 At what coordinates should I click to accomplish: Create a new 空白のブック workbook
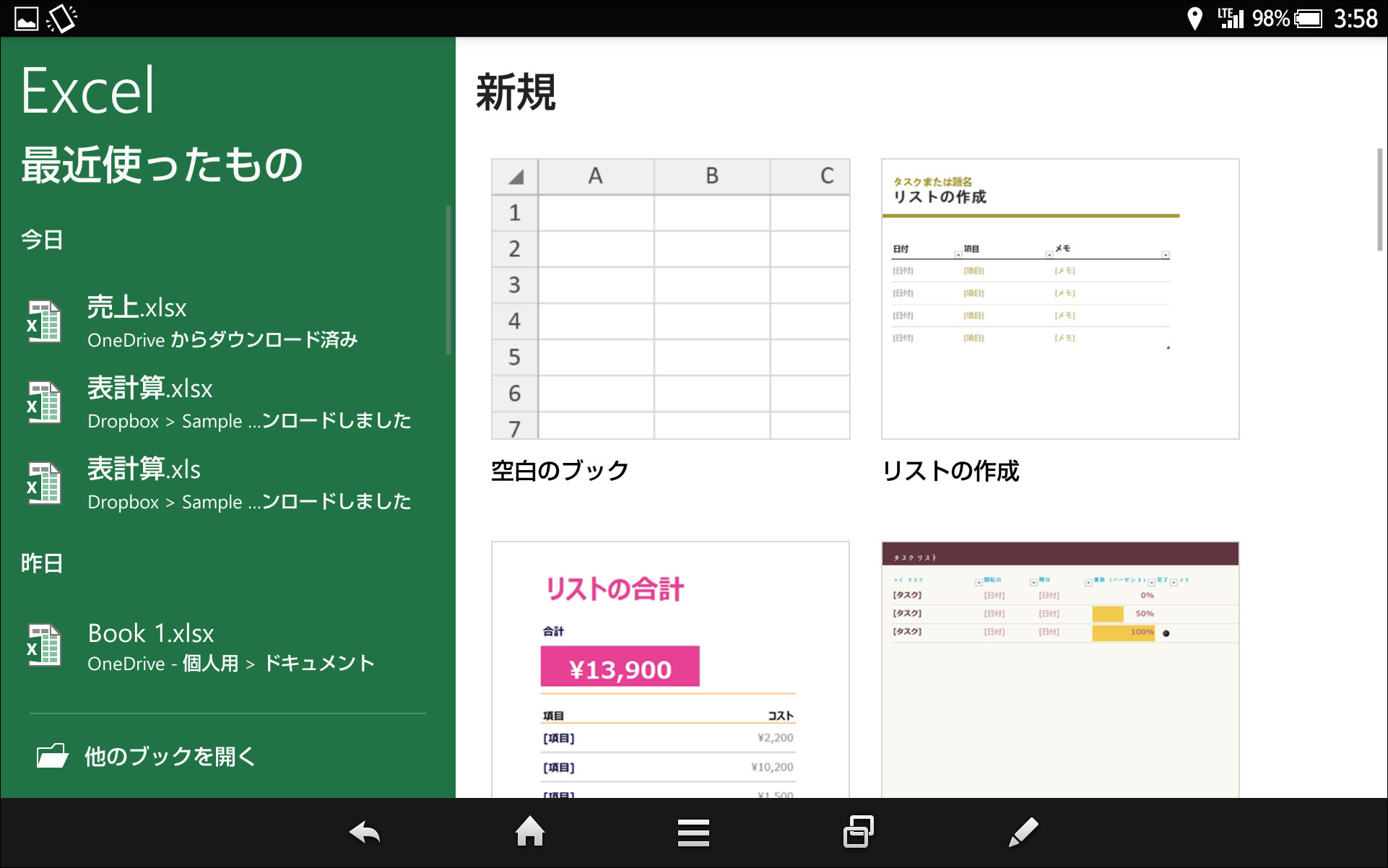point(669,298)
